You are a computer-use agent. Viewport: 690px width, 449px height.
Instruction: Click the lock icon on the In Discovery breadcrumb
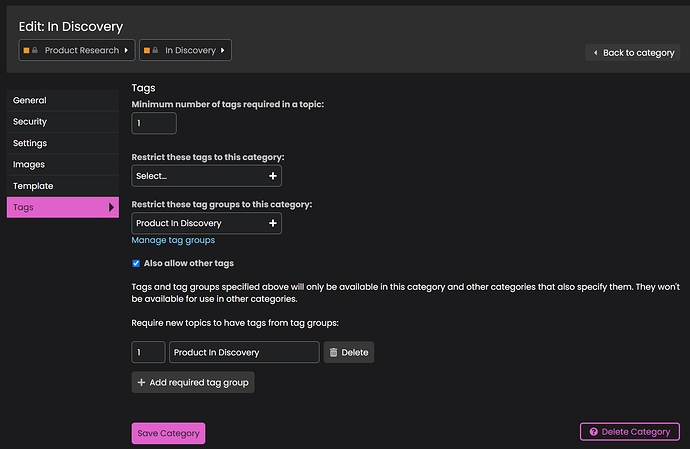155,50
